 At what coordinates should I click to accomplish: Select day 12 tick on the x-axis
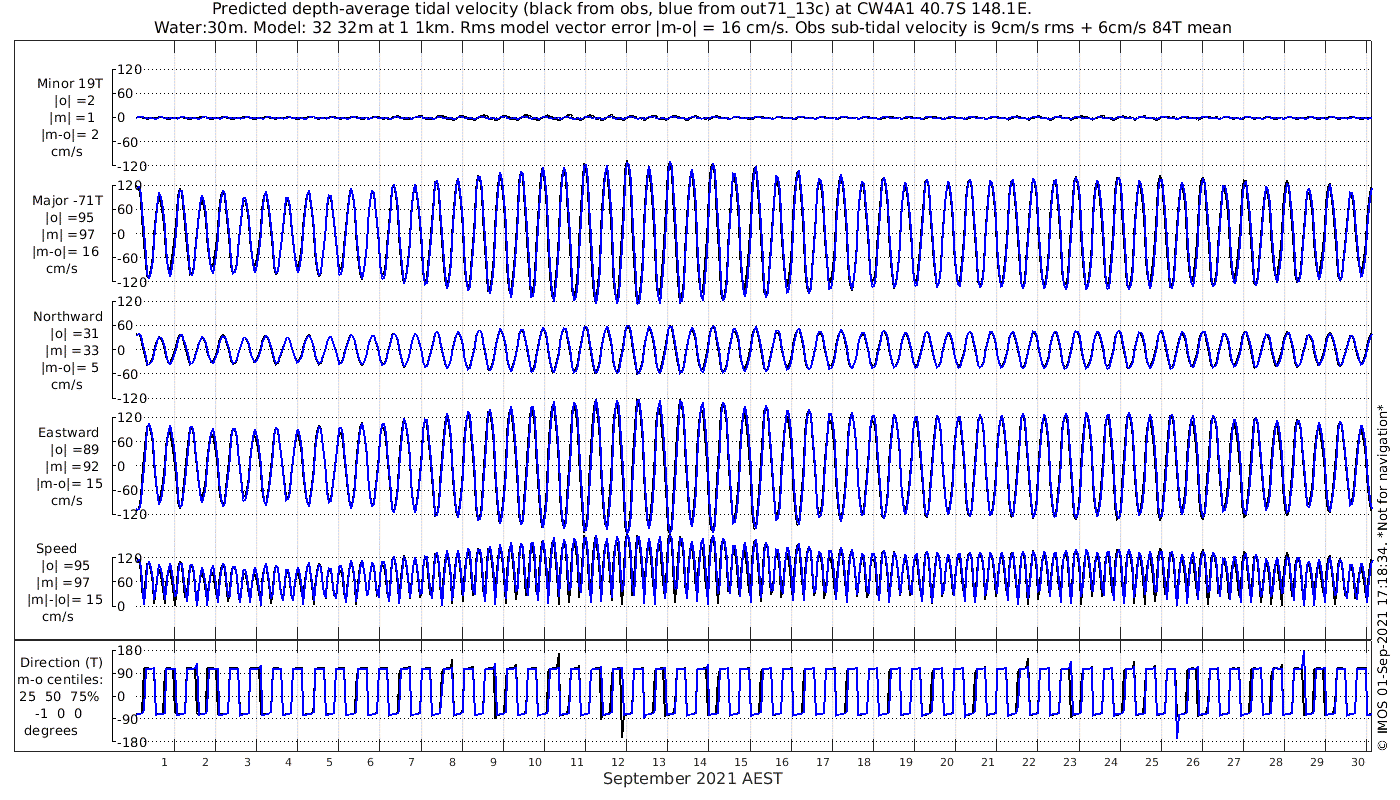tap(617, 762)
